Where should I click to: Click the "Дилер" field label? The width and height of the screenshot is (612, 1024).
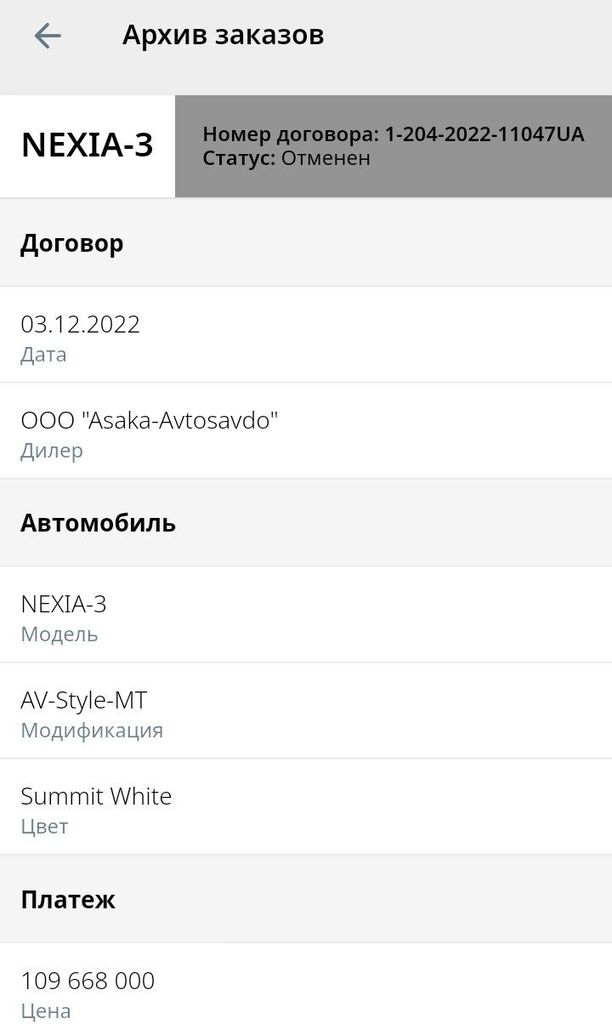click(x=52, y=450)
